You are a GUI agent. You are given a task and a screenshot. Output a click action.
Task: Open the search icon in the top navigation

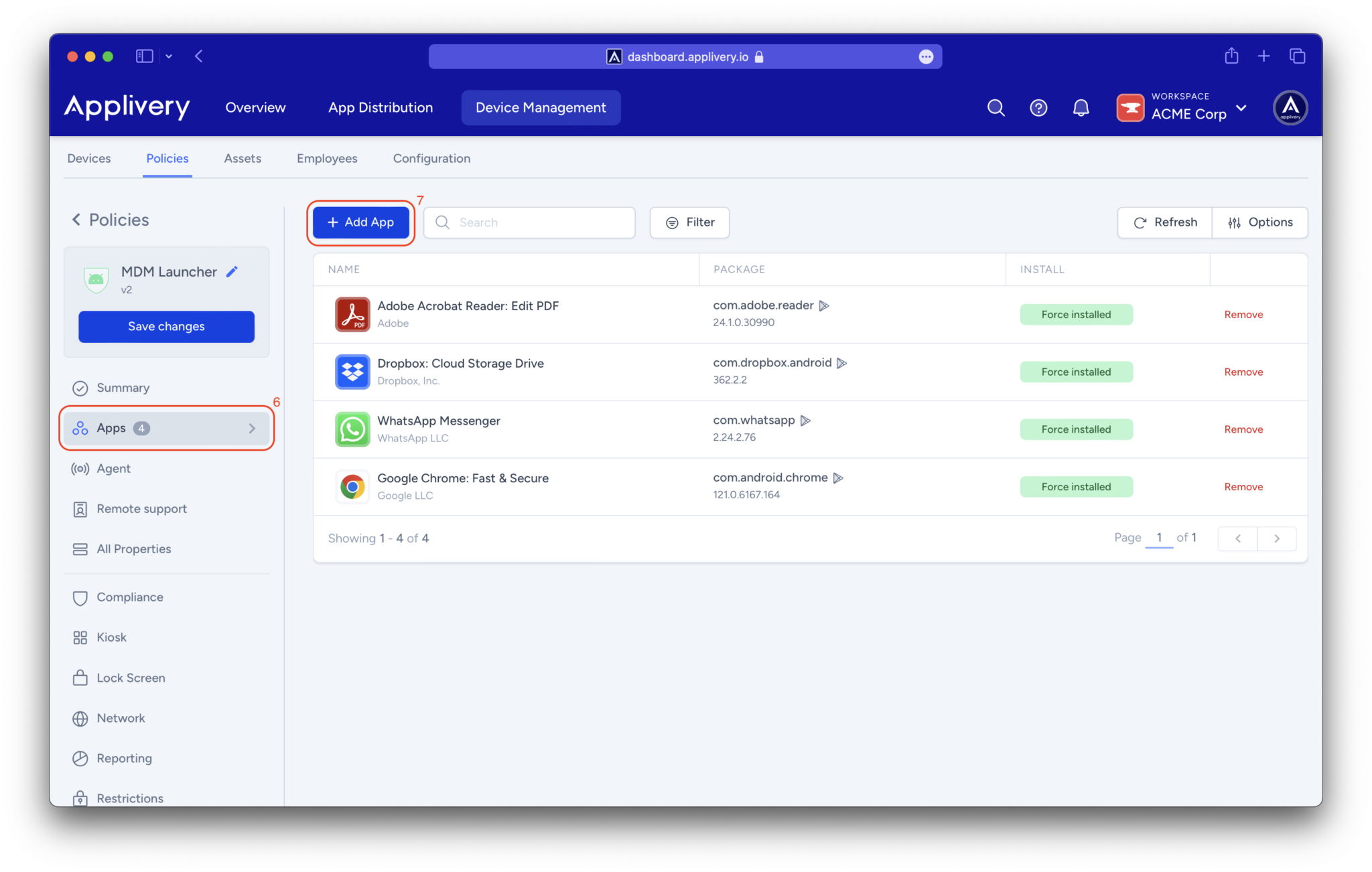tap(996, 107)
